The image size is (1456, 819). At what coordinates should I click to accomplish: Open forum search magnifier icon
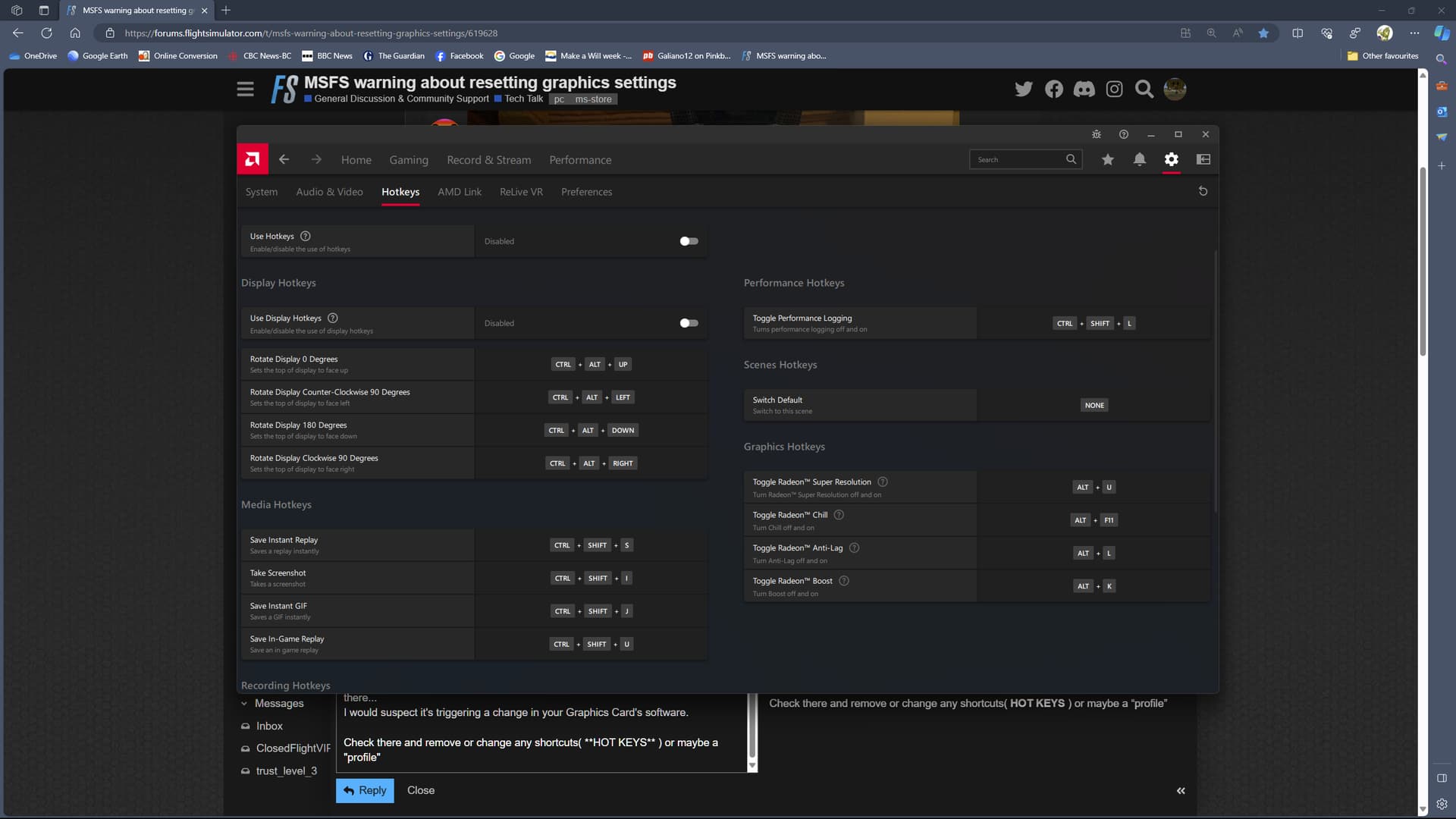1144,89
